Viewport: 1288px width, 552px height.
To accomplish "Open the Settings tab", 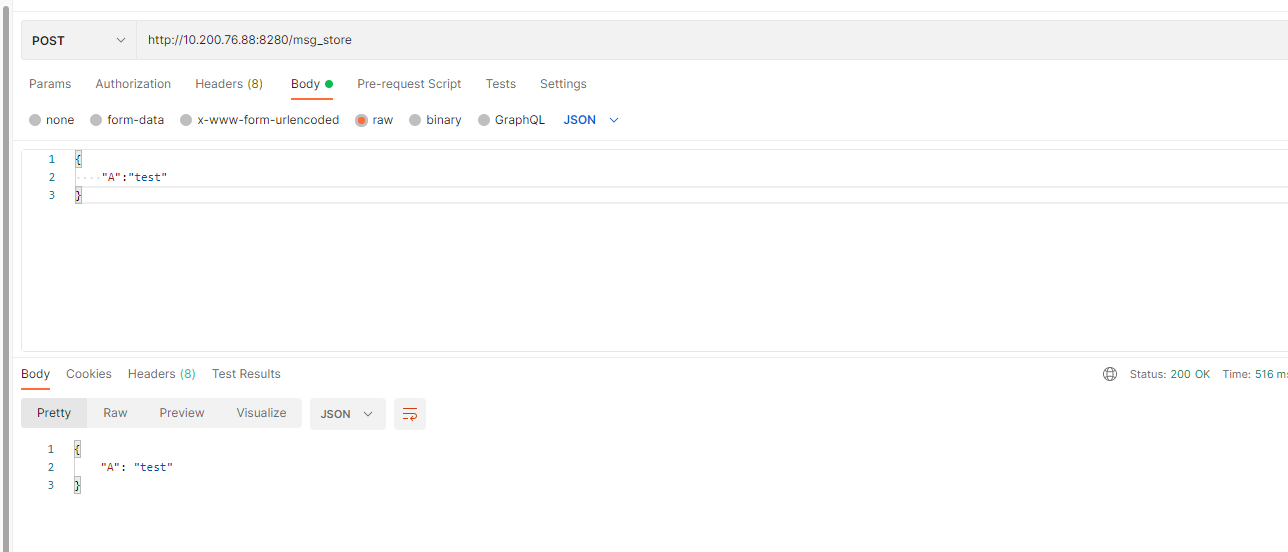I will pos(563,84).
